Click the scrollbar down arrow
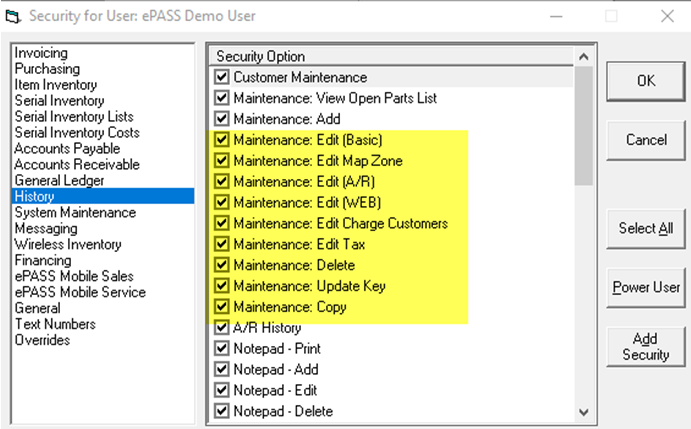The height and width of the screenshot is (429, 691). pos(583,412)
